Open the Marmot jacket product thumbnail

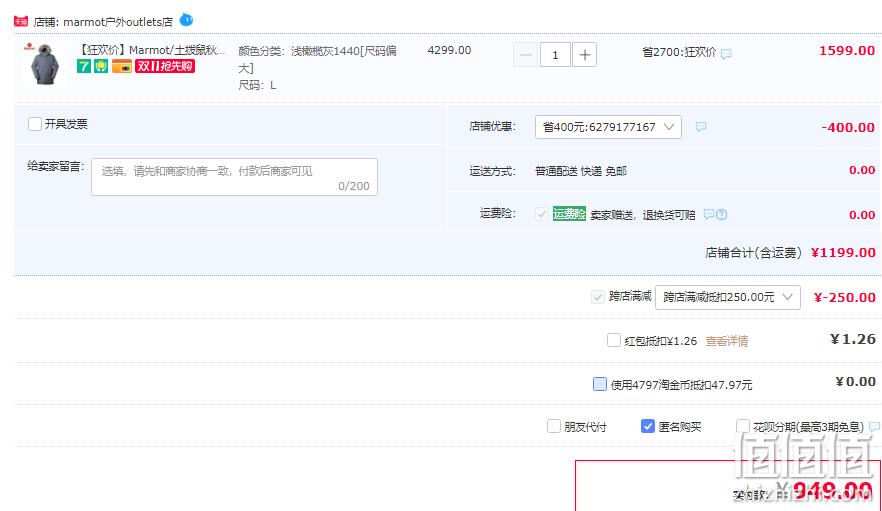click(x=44, y=64)
